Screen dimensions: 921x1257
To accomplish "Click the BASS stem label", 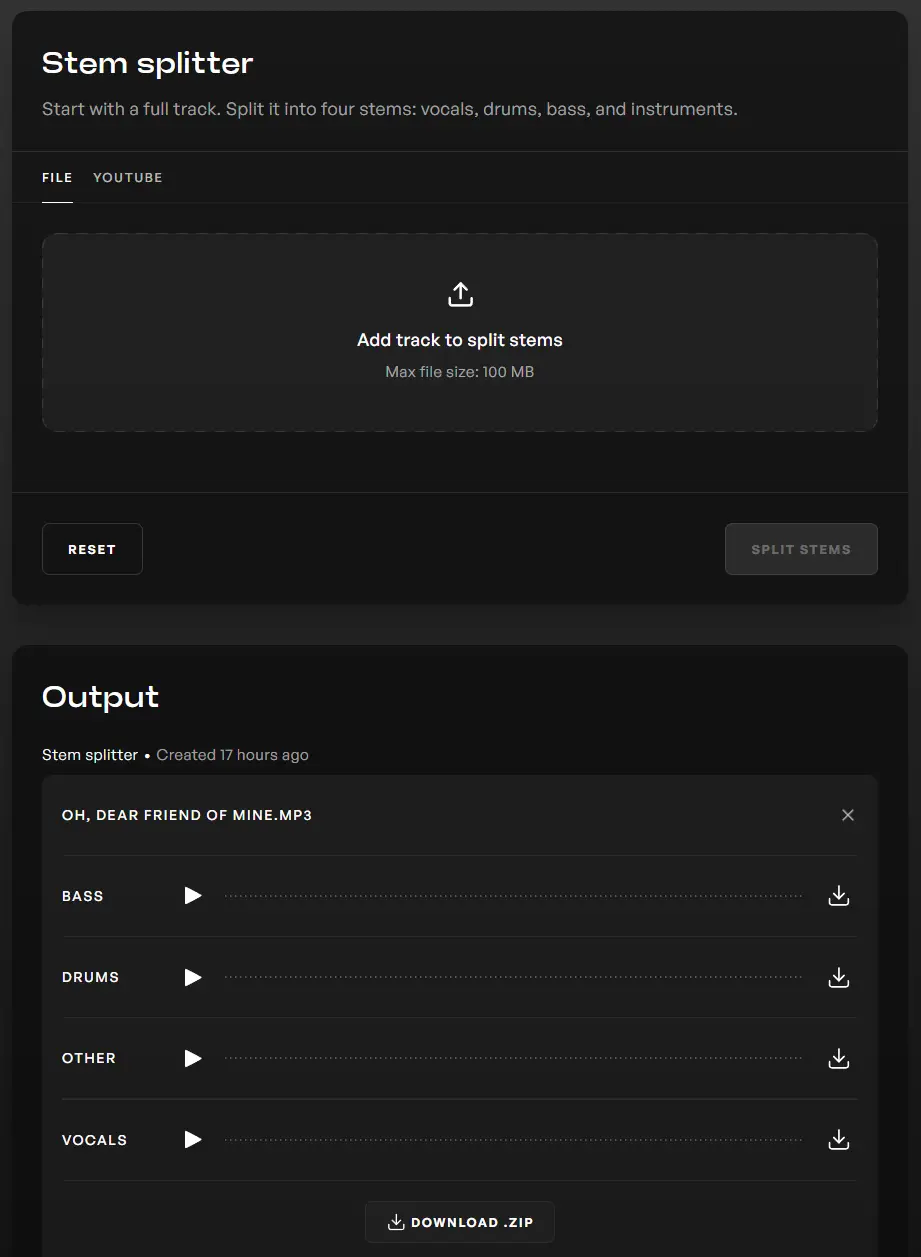I will point(83,896).
